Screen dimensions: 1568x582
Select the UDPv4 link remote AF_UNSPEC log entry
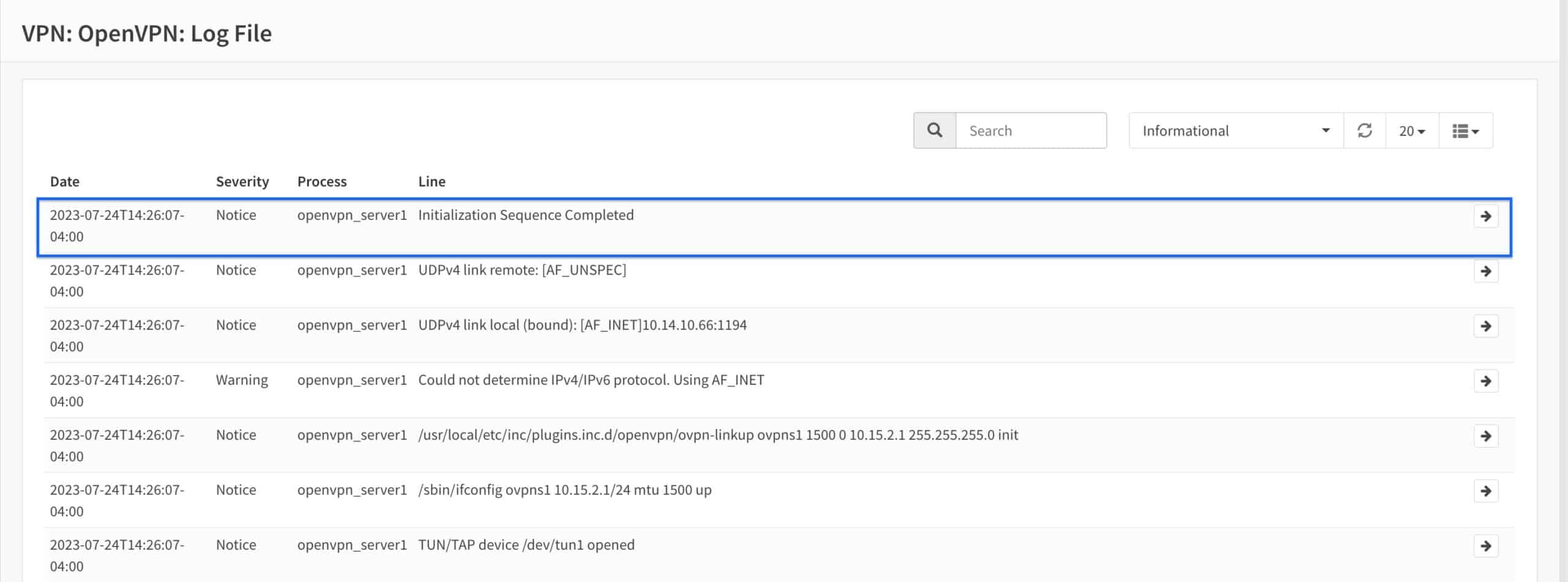pos(522,270)
